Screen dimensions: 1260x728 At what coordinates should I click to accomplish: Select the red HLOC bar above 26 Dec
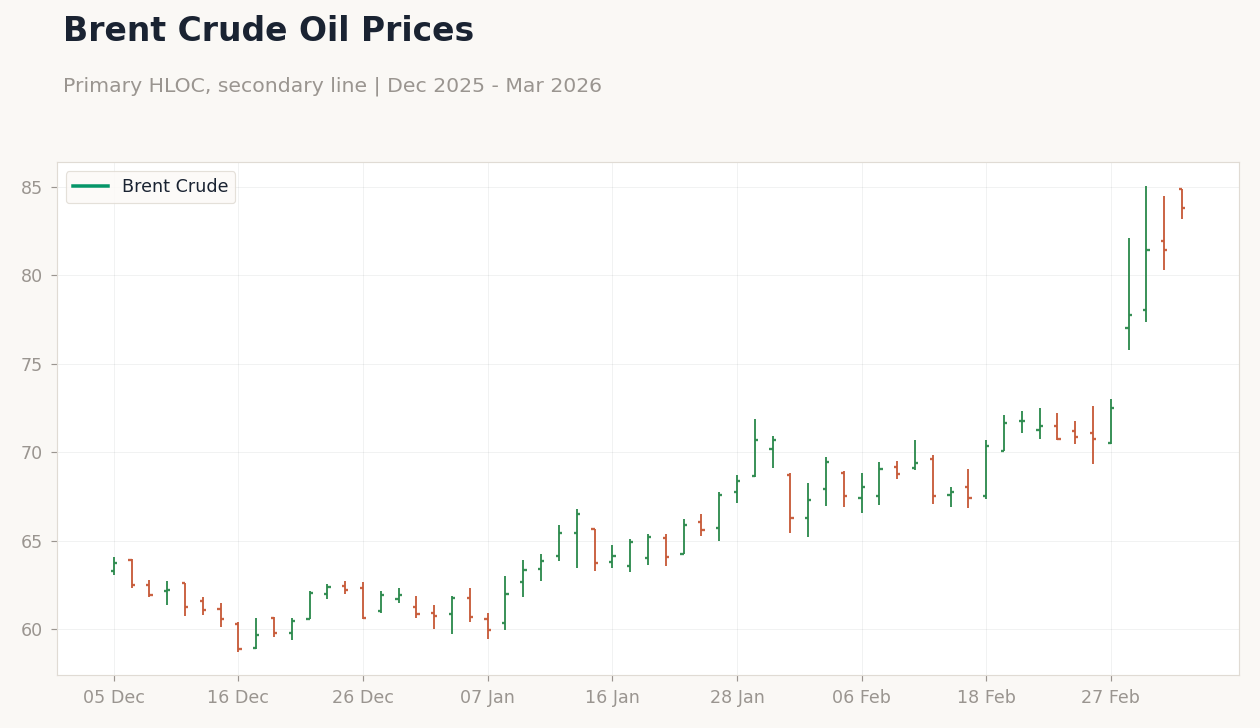(363, 601)
